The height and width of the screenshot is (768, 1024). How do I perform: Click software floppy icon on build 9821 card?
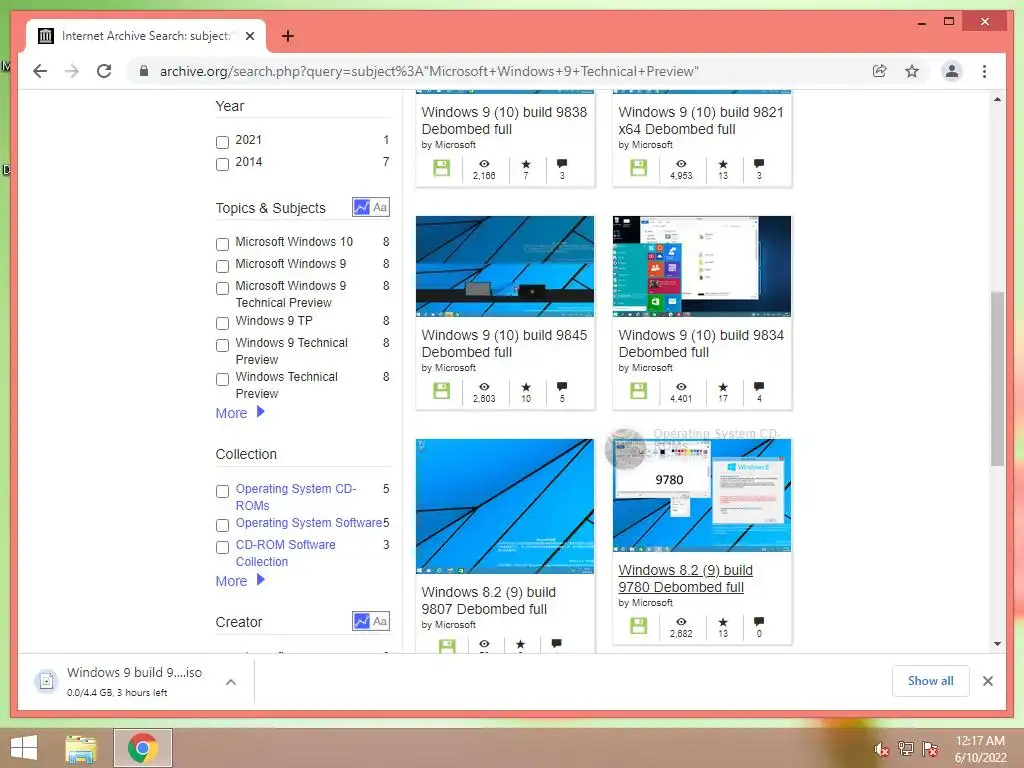[x=639, y=168]
